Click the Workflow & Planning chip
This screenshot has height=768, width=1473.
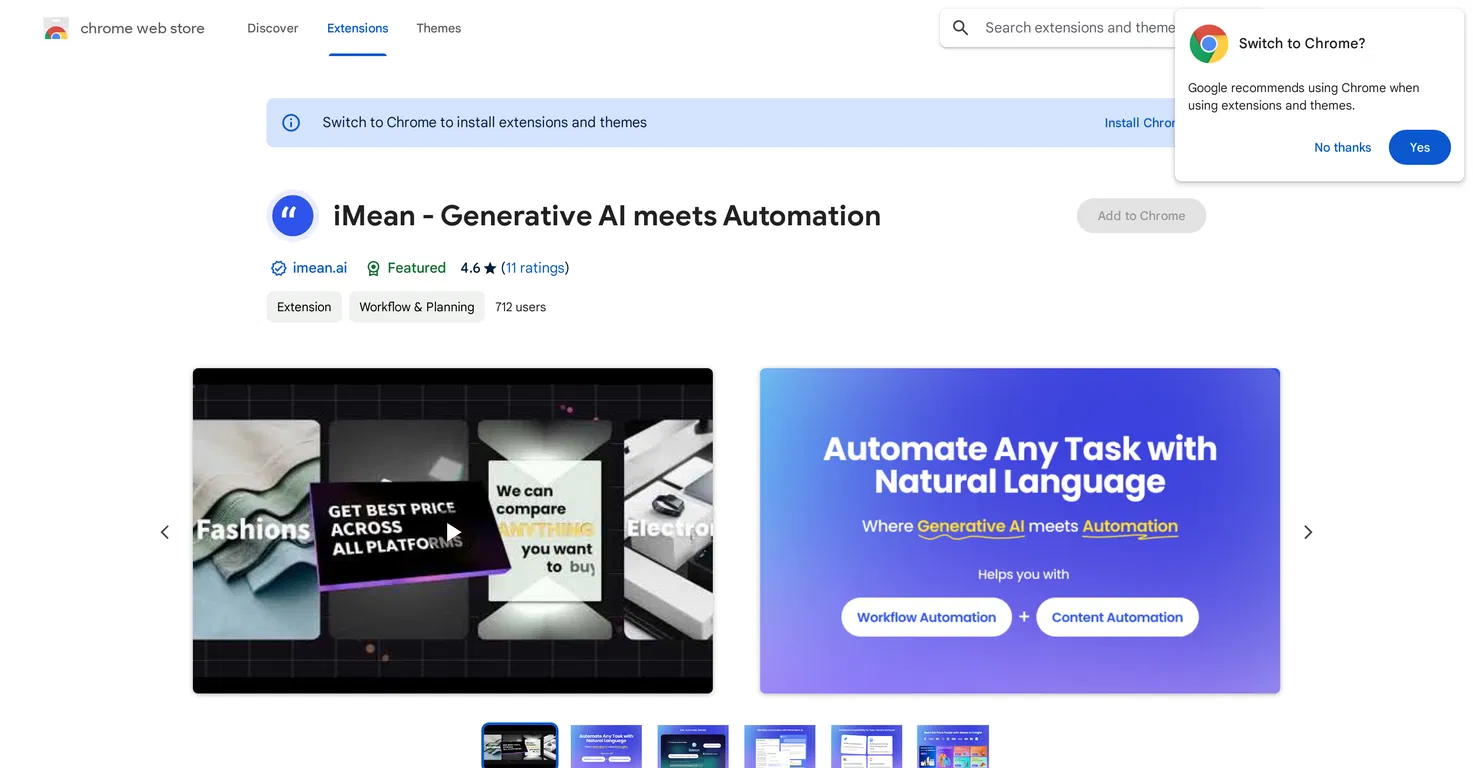tap(417, 307)
